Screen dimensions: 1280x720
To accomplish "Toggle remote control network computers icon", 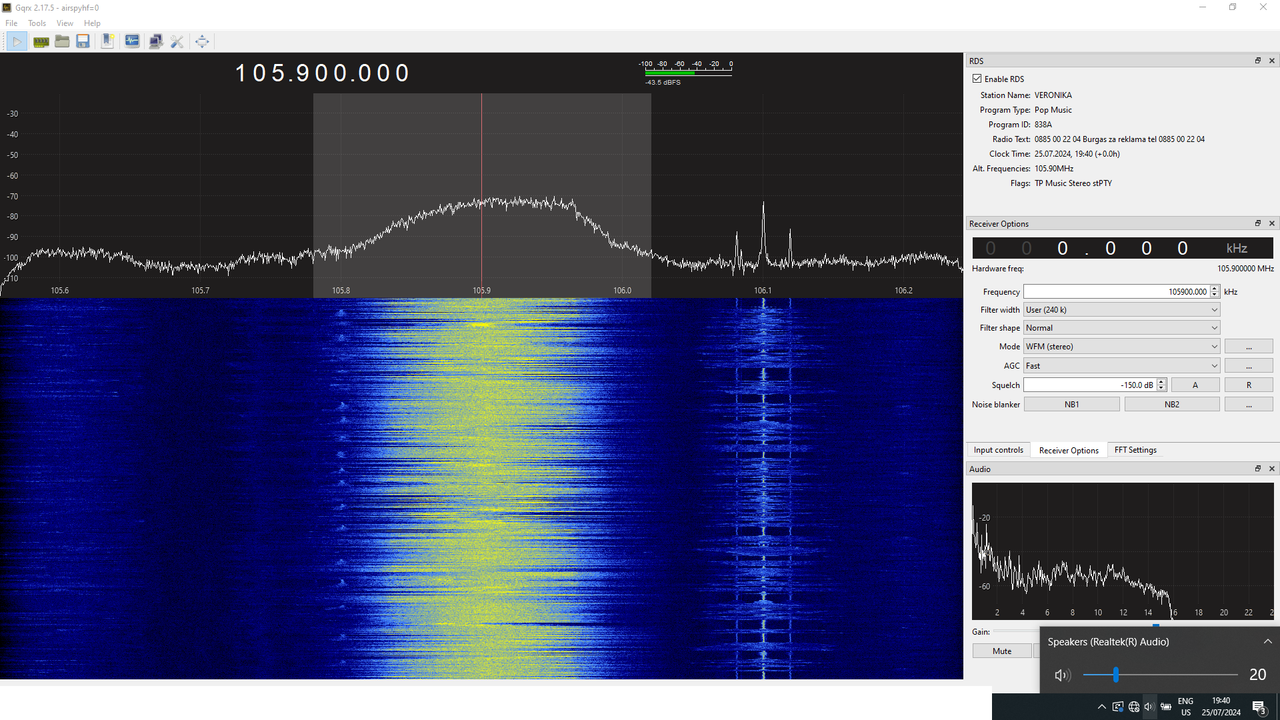I will [x=155, y=41].
